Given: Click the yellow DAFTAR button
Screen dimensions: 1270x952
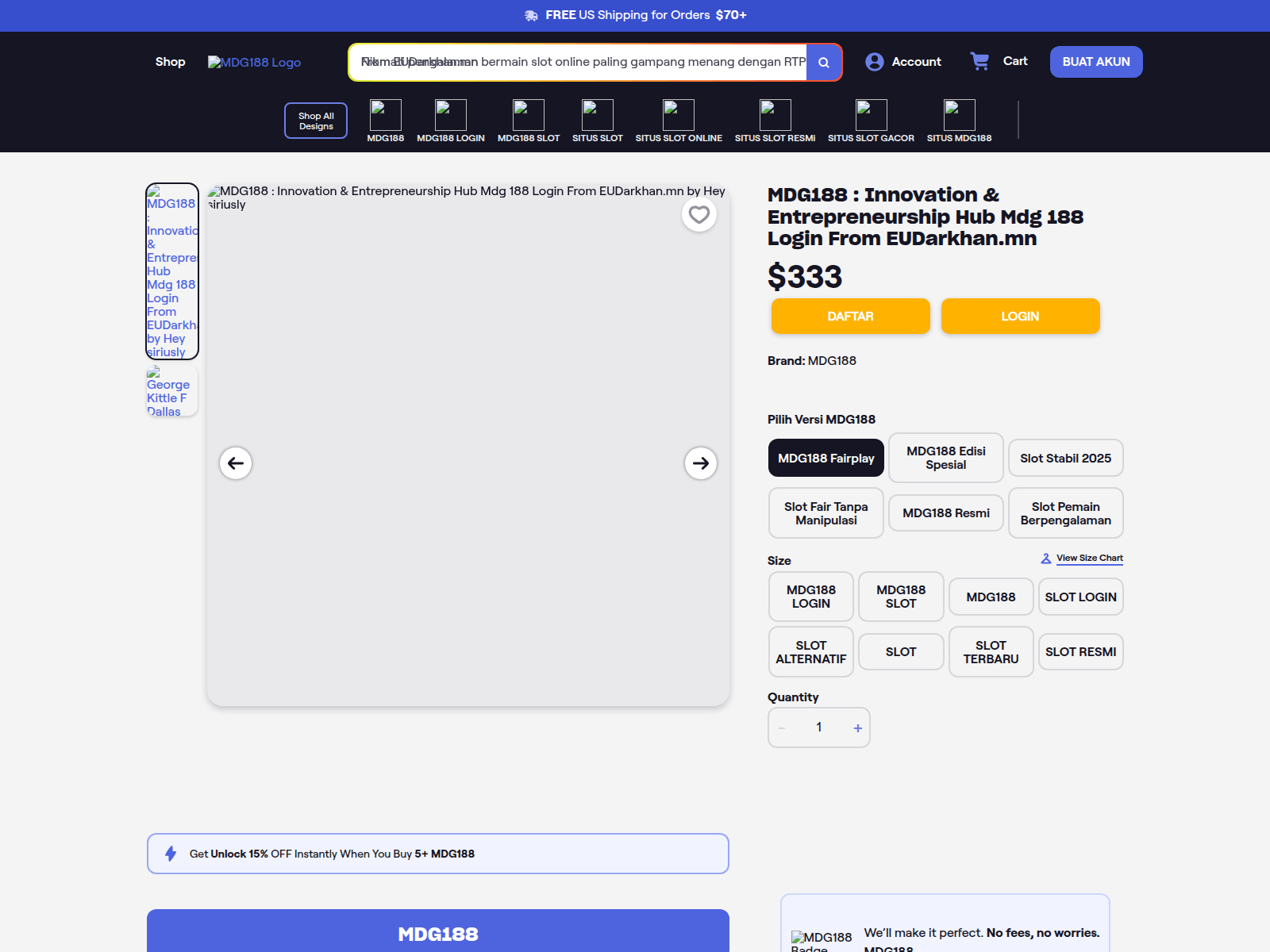Looking at the screenshot, I should 851,317.
